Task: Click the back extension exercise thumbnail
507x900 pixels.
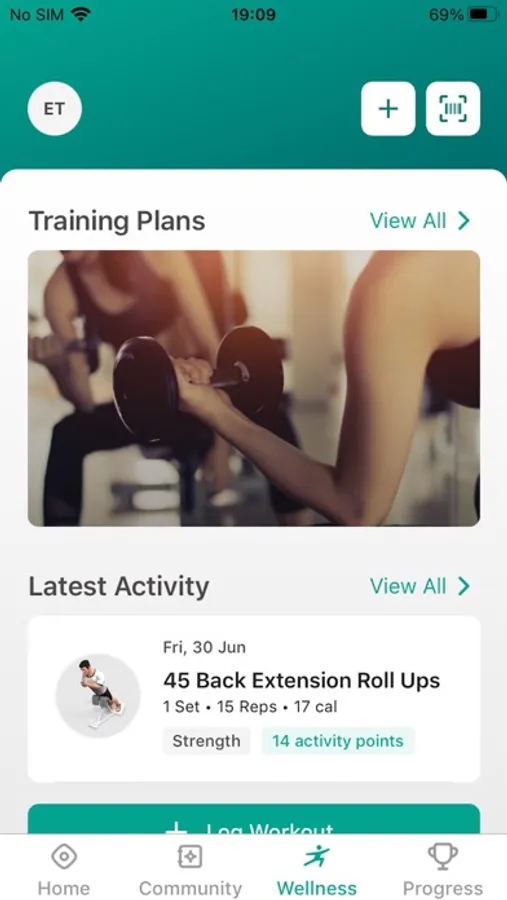Action: [x=98, y=696]
